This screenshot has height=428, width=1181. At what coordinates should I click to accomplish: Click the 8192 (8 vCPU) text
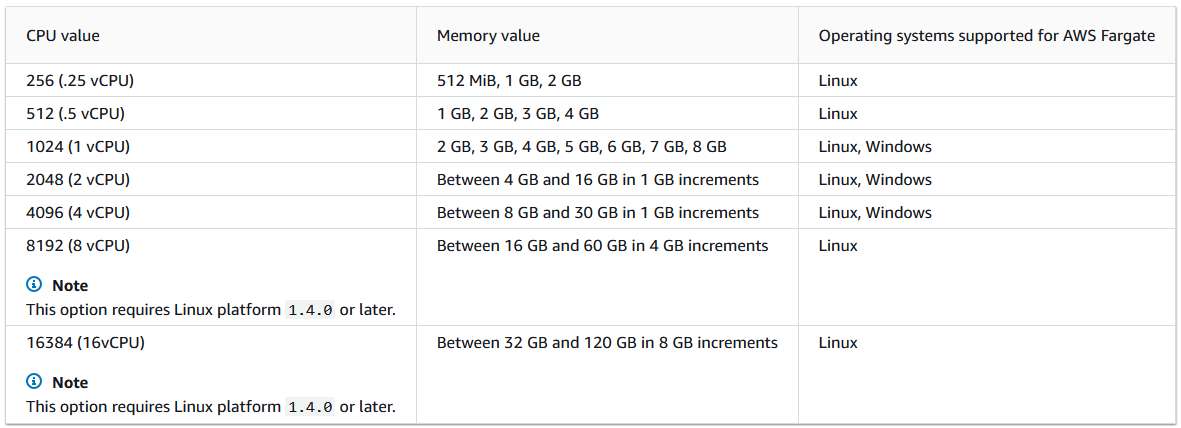tap(78, 246)
